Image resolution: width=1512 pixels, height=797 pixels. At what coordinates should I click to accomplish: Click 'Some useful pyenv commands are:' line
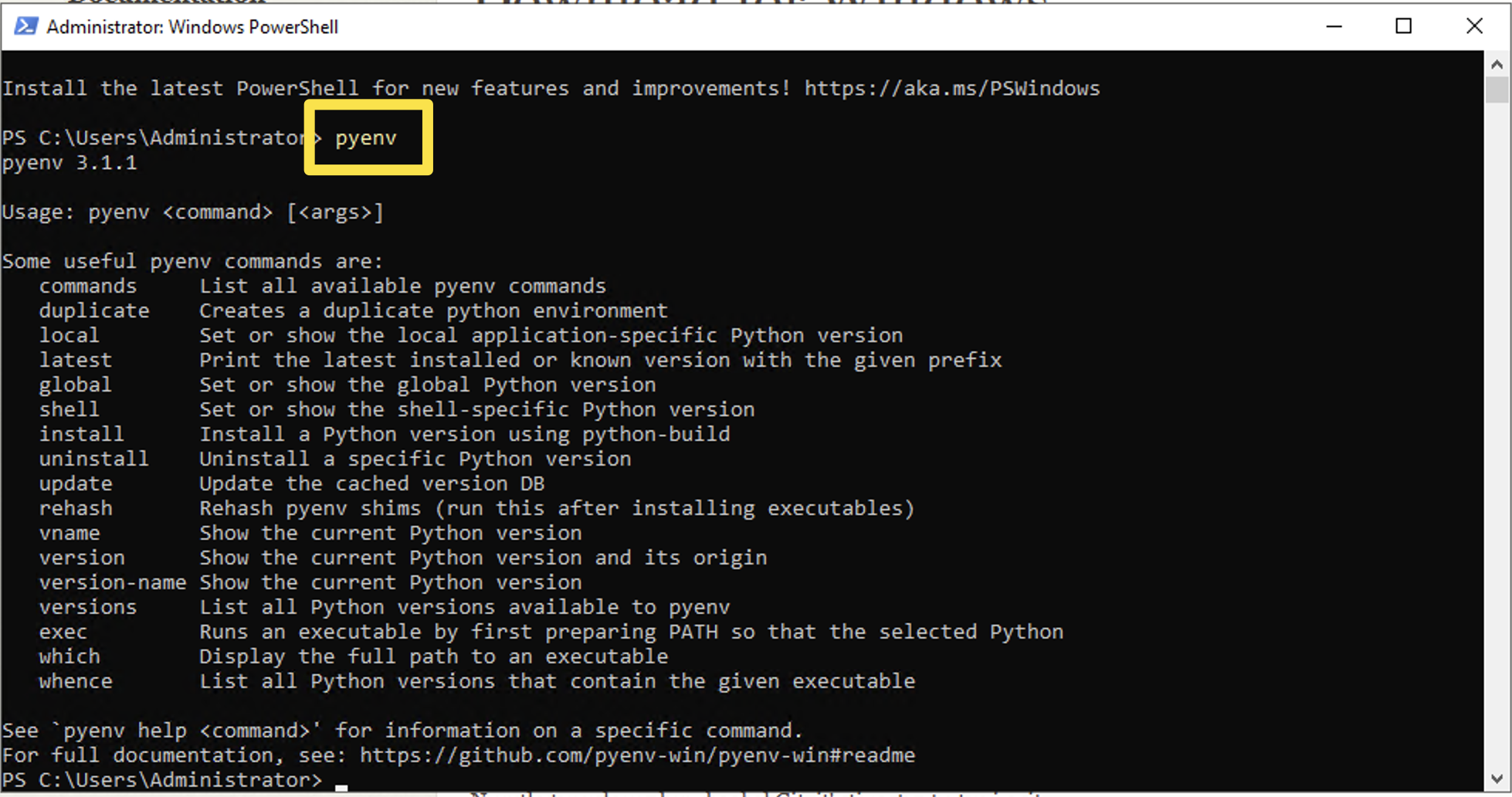193,261
